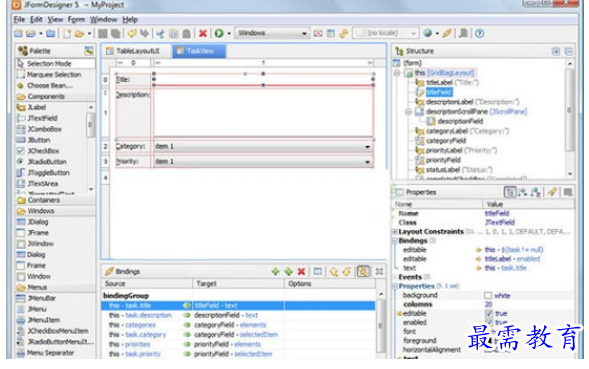The image size is (589, 369).
Task: Click the move-up icon in Bindings toolbar
Action: 334,271
